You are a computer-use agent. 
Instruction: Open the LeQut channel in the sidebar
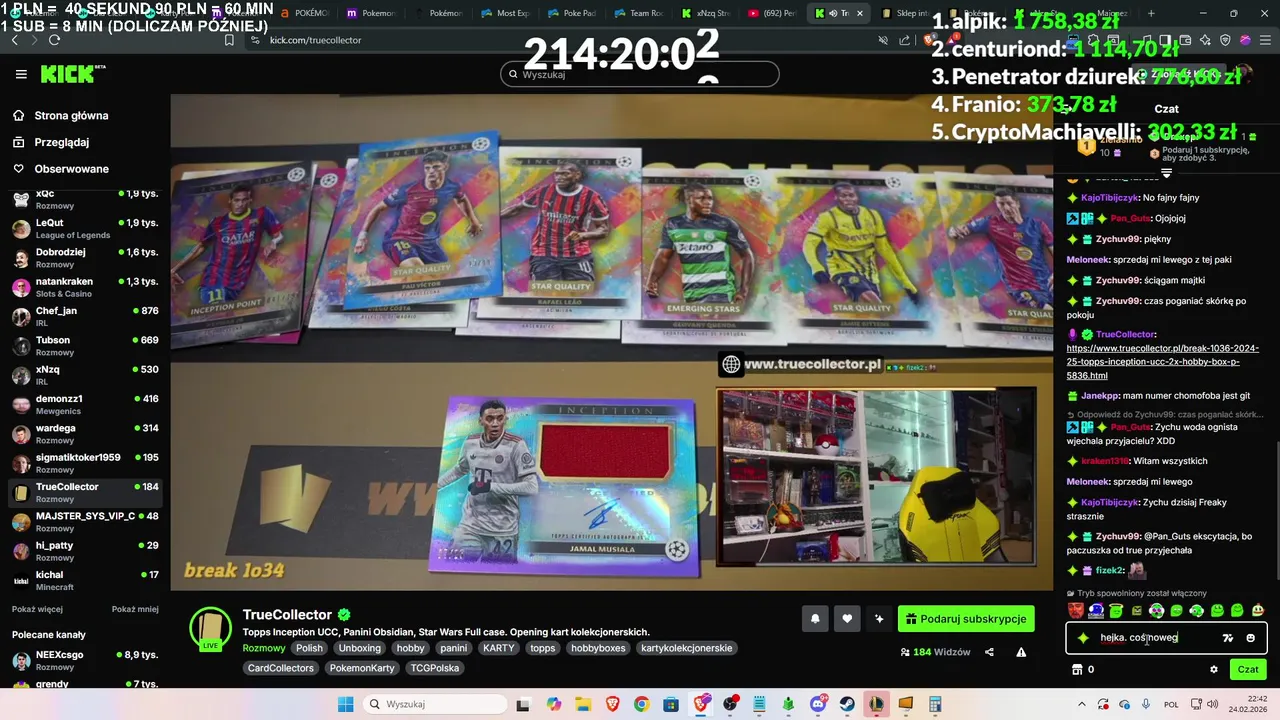[85, 228]
